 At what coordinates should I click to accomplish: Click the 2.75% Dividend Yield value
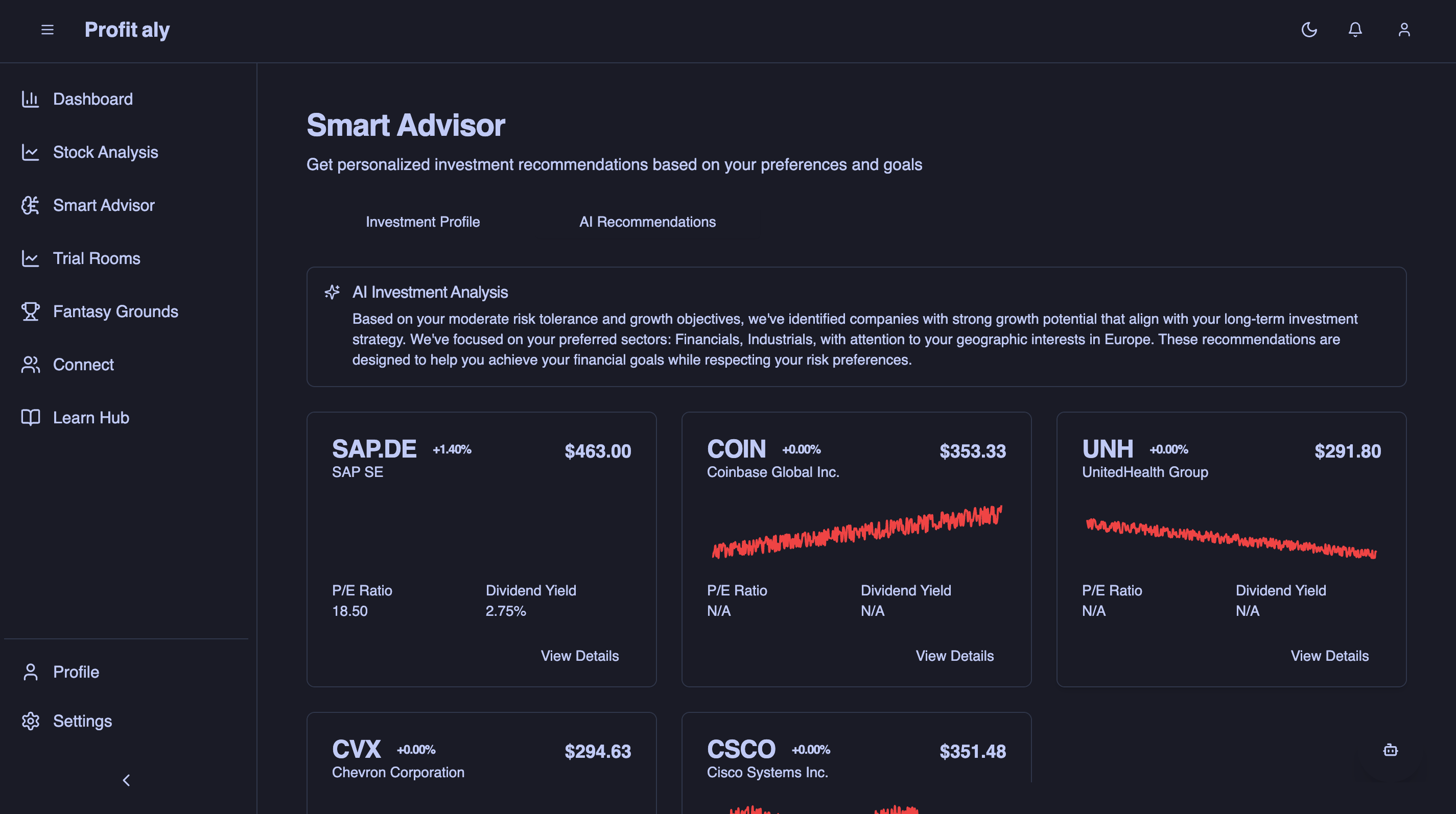point(506,611)
